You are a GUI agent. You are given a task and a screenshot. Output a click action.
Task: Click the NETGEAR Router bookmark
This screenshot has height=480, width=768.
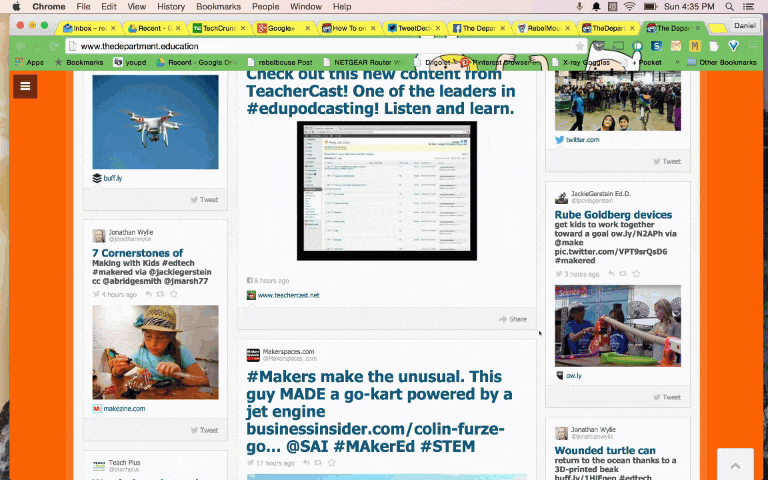363,62
